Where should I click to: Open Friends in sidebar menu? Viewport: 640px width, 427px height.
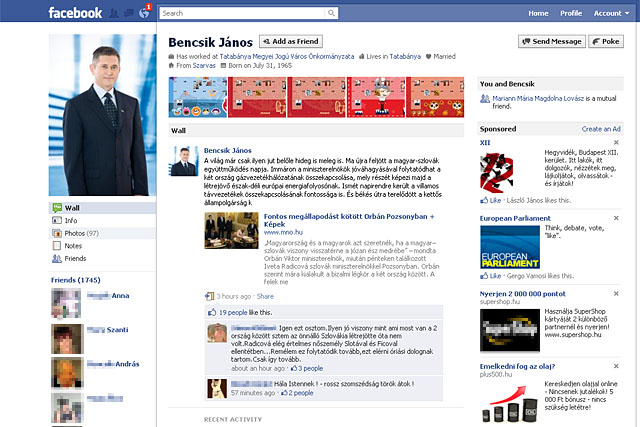coord(102,258)
